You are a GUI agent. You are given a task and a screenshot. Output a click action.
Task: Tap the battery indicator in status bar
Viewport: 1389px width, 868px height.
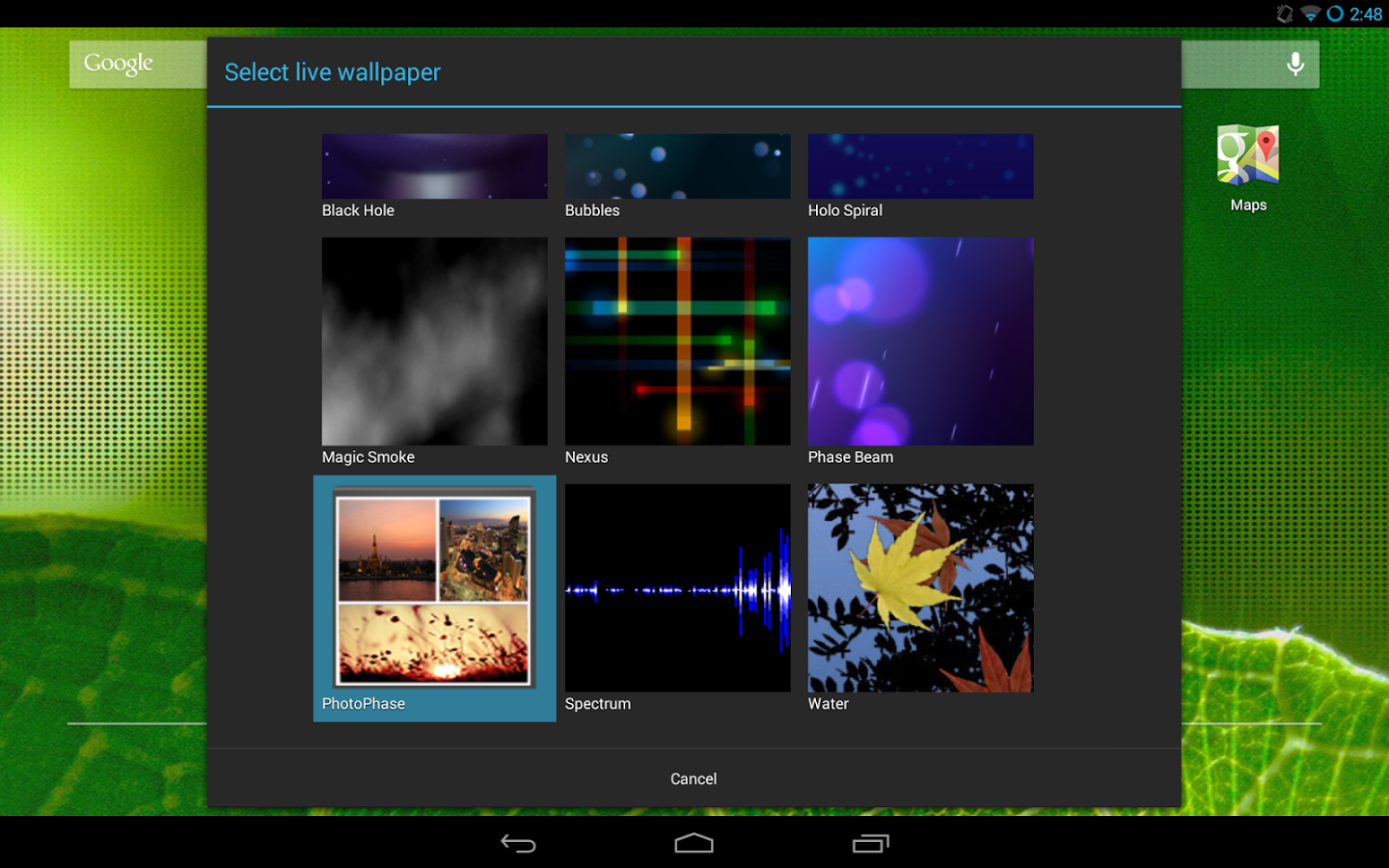click(x=1335, y=14)
